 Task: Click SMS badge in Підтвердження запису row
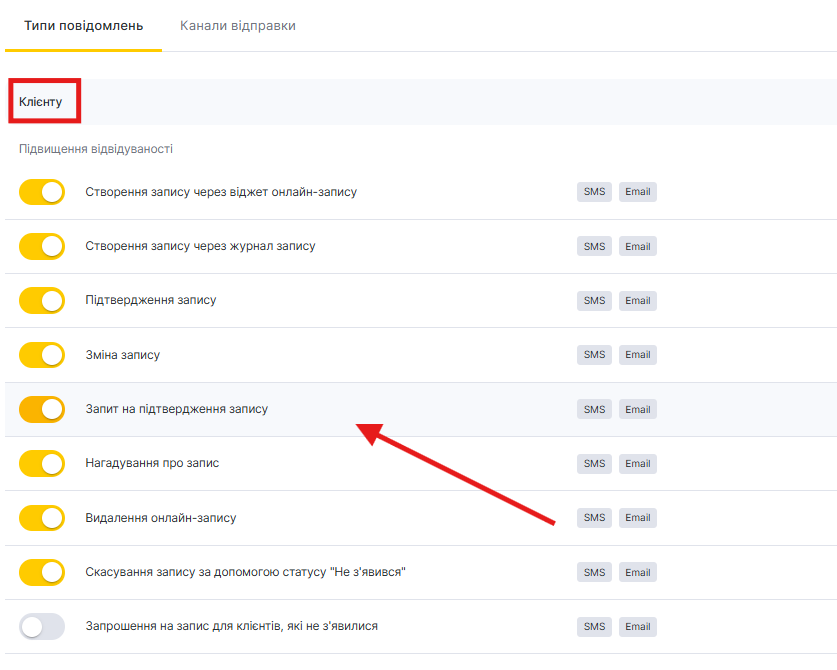point(594,301)
